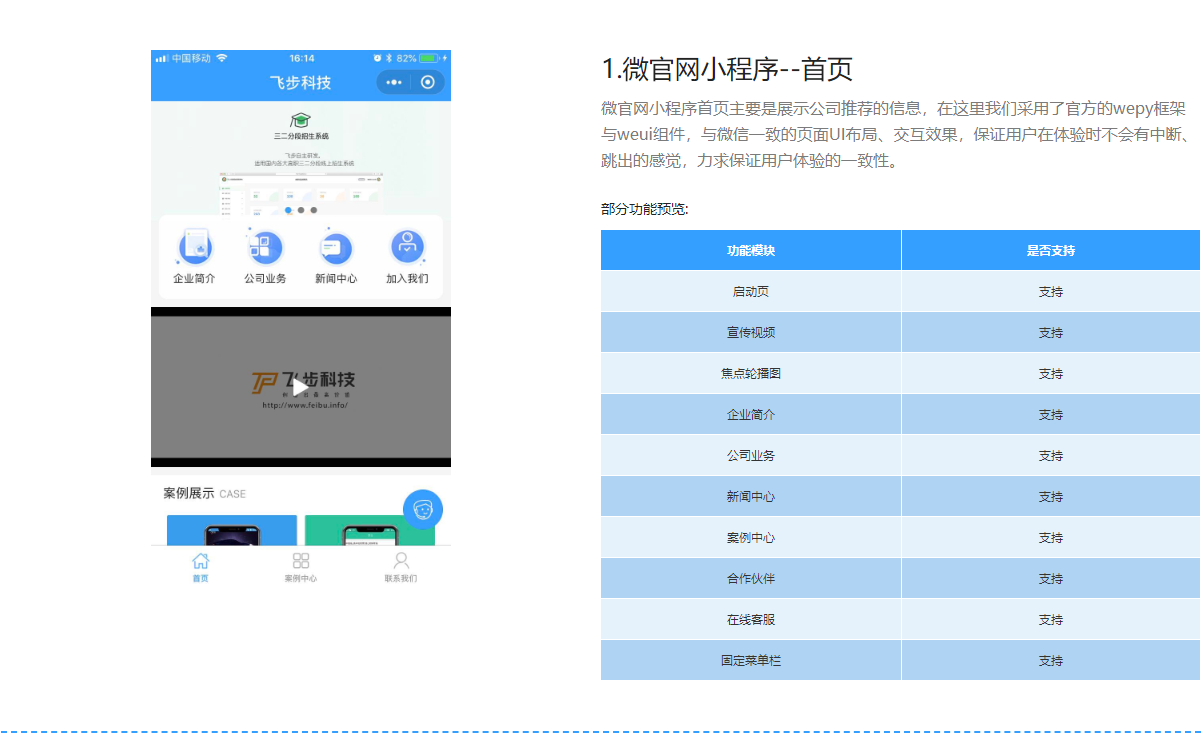The width and height of the screenshot is (1202, 734).
Task: Click 支持 in the table's 公司业务 row
Action: click(1051, 456)
